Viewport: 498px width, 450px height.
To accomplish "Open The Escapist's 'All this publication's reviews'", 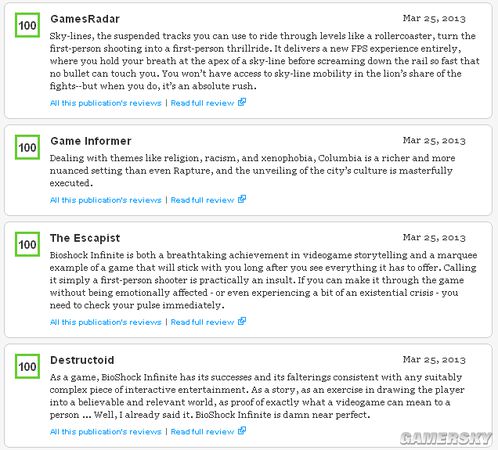I will tap(105, 322).
